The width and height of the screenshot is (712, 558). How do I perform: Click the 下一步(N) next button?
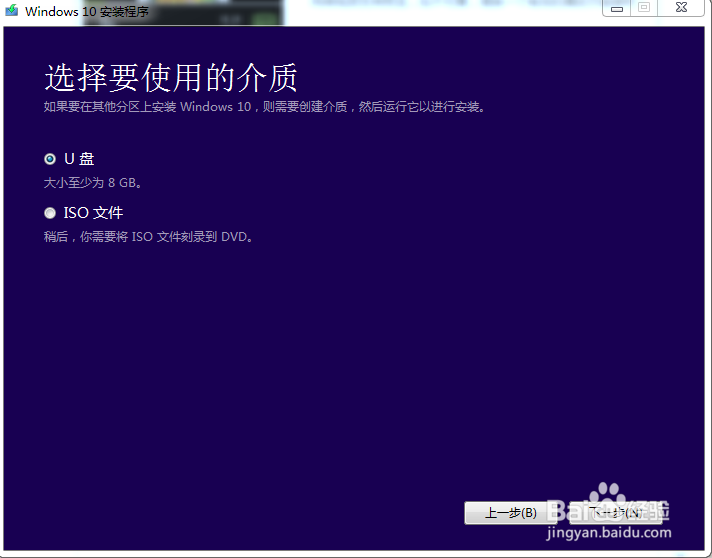tap(615, 513)
